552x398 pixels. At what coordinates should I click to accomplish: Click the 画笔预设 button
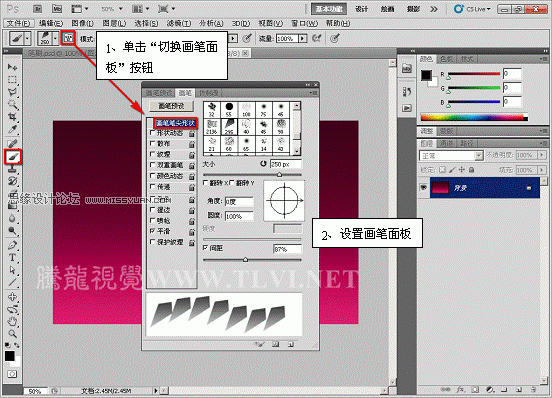click(171, 106)
